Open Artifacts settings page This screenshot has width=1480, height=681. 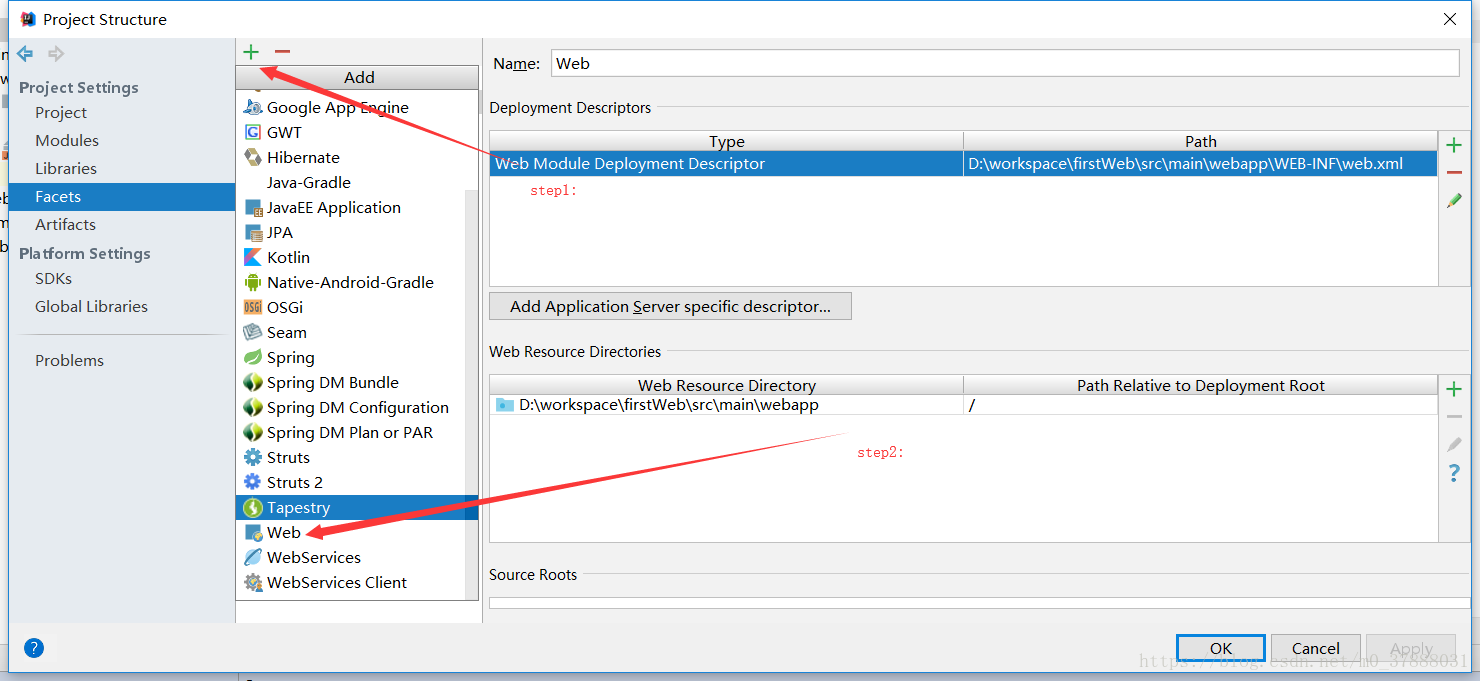coord(121,224)
